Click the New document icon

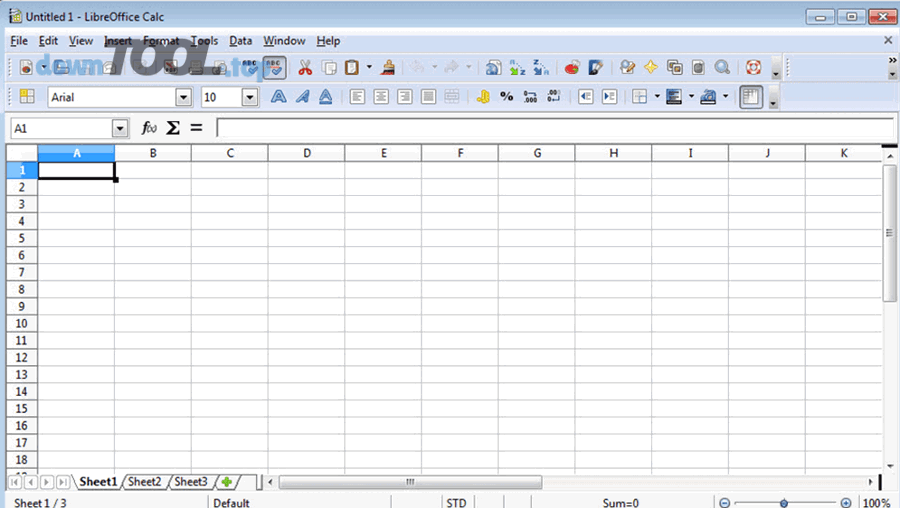click(26, 68)
